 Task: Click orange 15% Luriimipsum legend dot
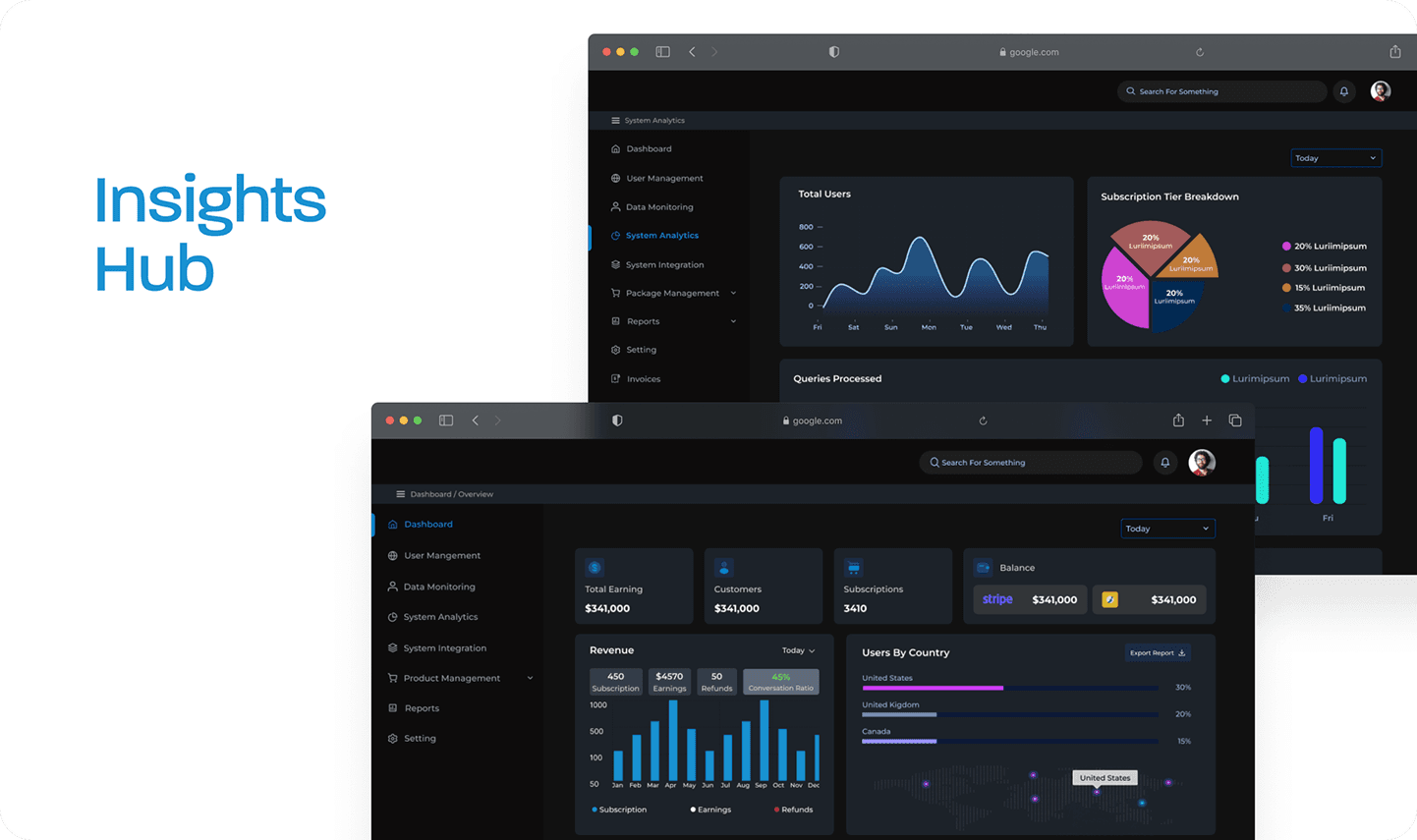click(1286, 288)
